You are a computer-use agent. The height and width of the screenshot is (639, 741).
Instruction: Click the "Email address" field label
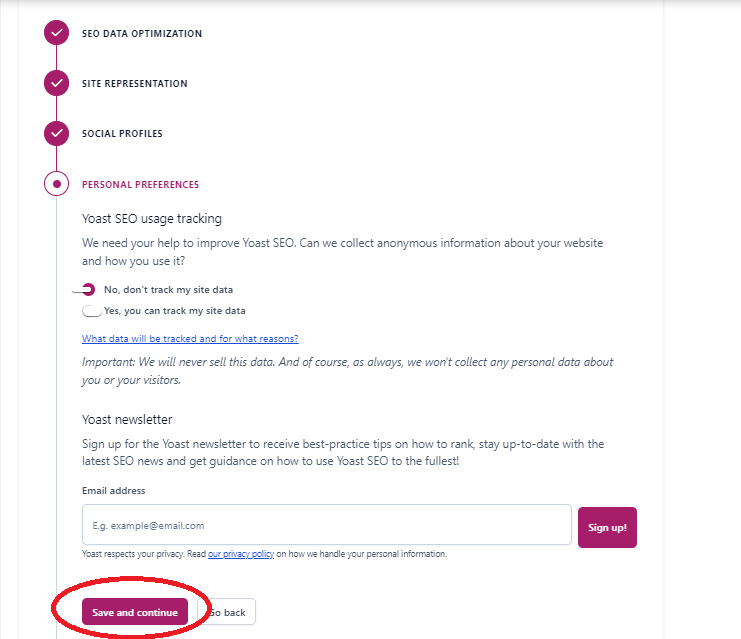pos(113,491)
